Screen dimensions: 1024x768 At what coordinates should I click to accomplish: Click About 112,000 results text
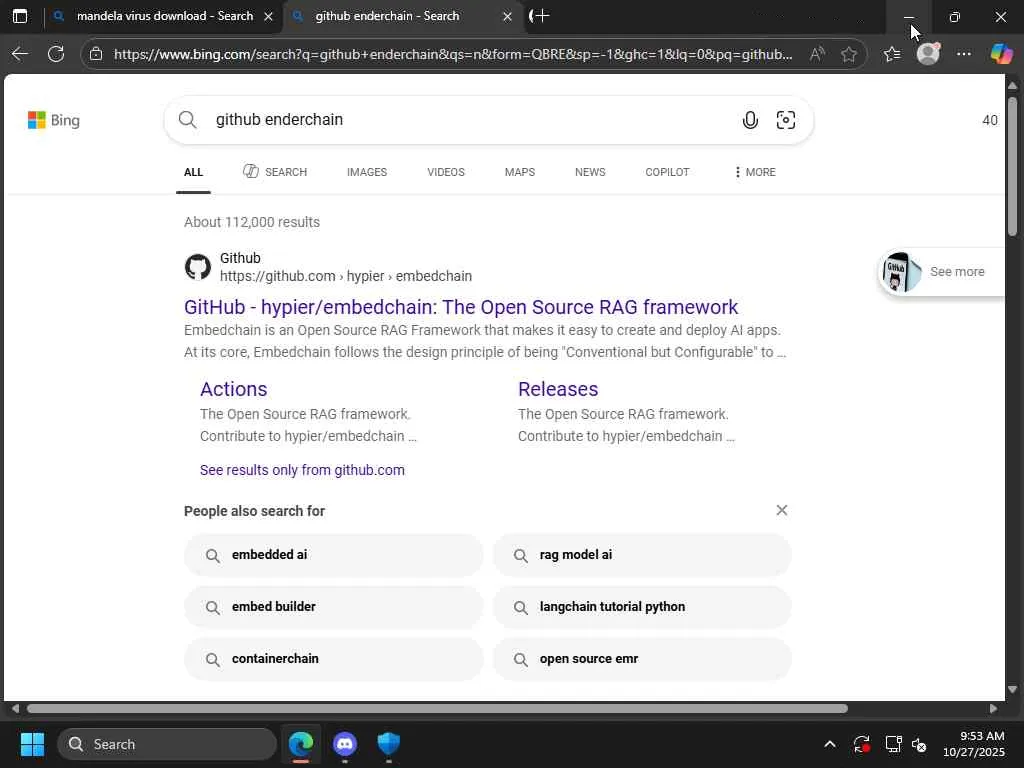pyautogui.click(x=252, y=222)
